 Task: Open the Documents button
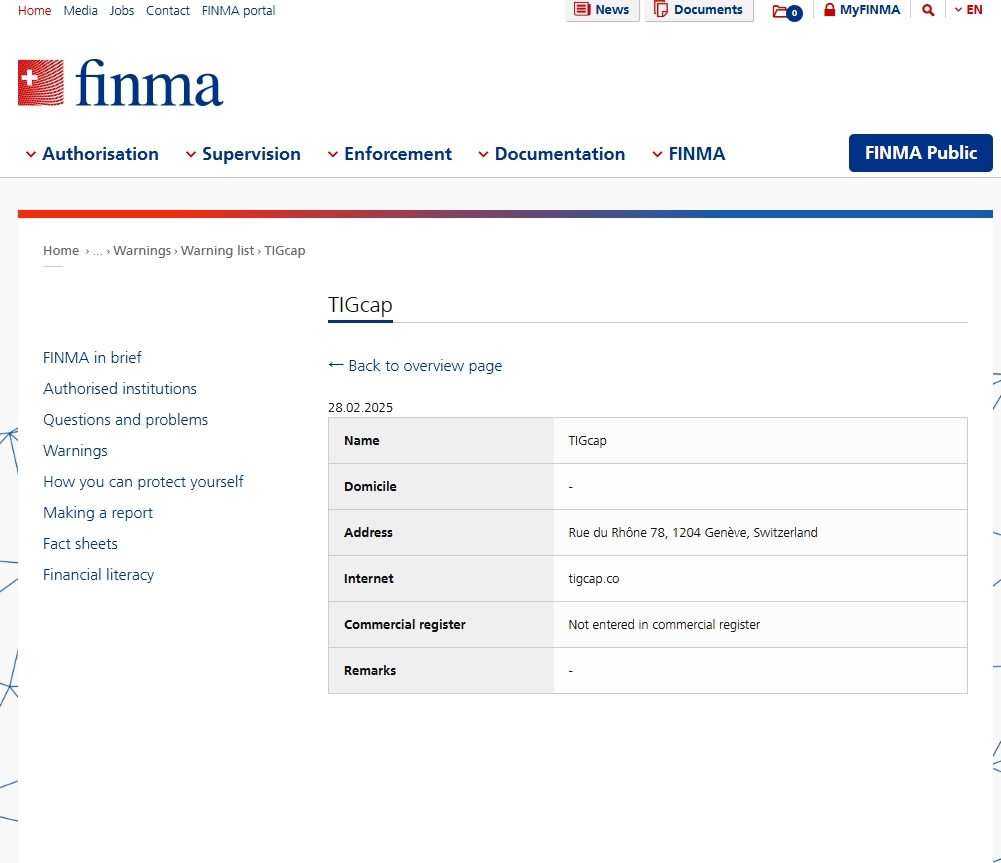pyautogui.click(x=699, y=10)
